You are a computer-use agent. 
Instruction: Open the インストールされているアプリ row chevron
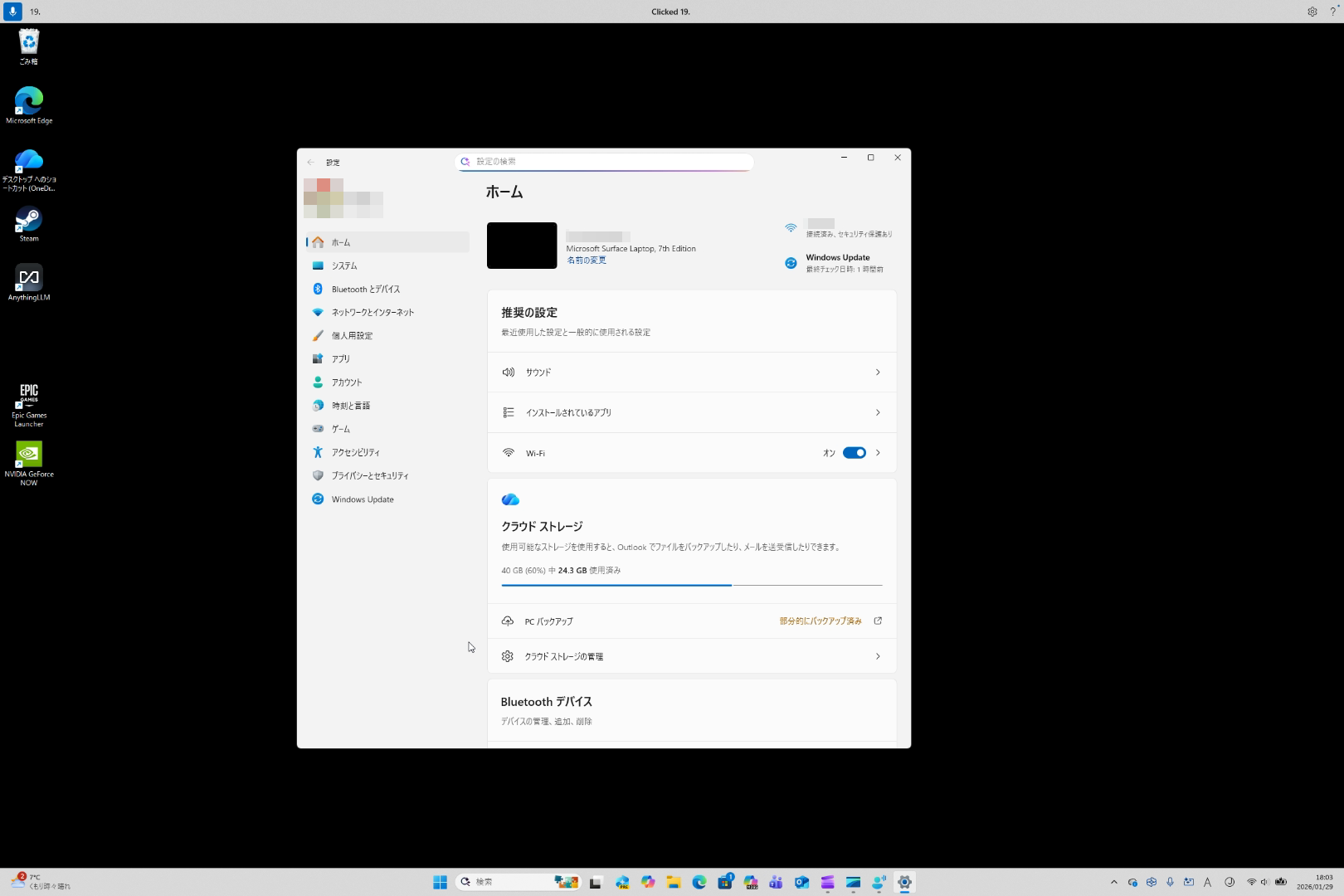[x=878, y=412]
